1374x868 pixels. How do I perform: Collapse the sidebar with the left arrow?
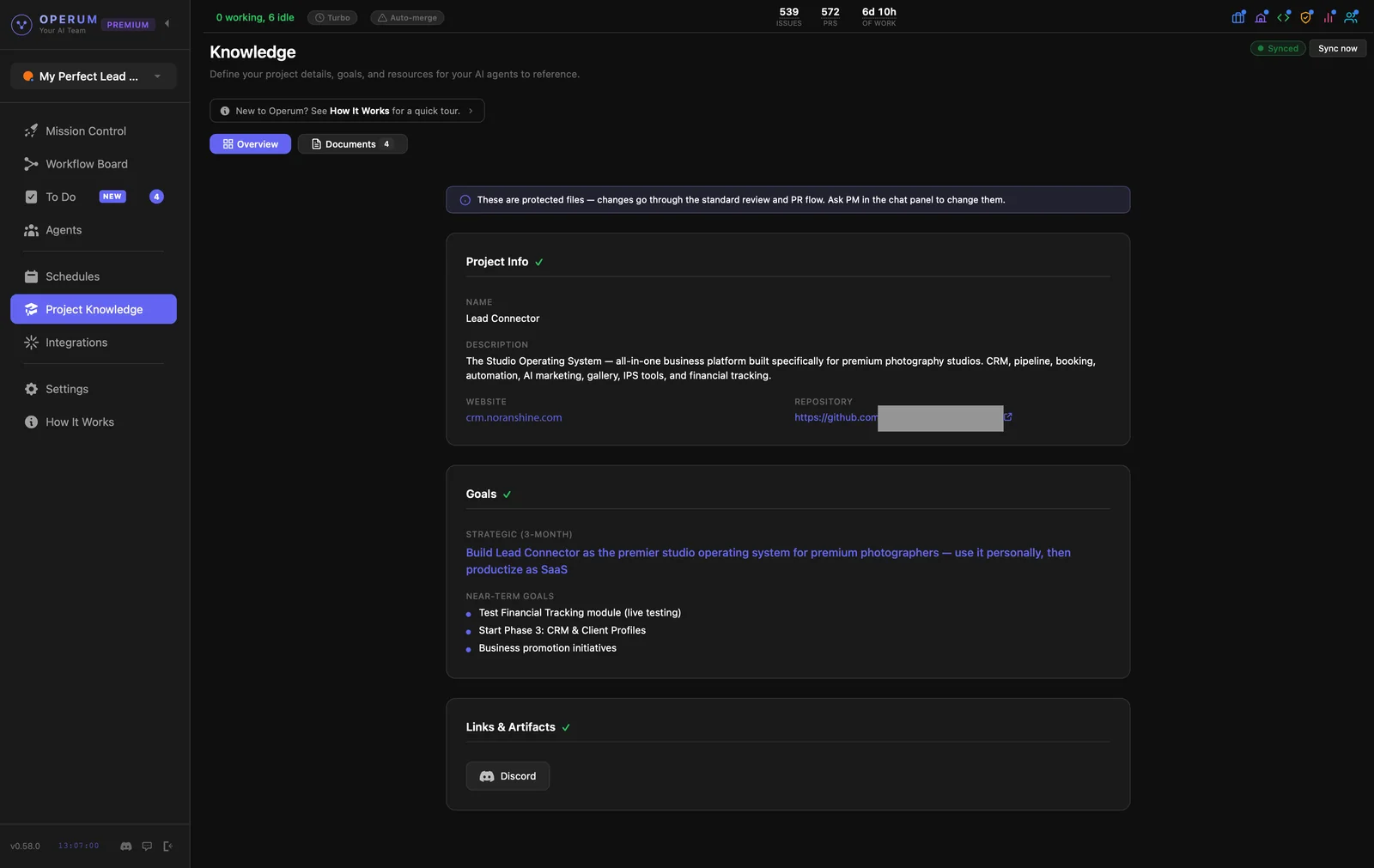pos(167,24)
